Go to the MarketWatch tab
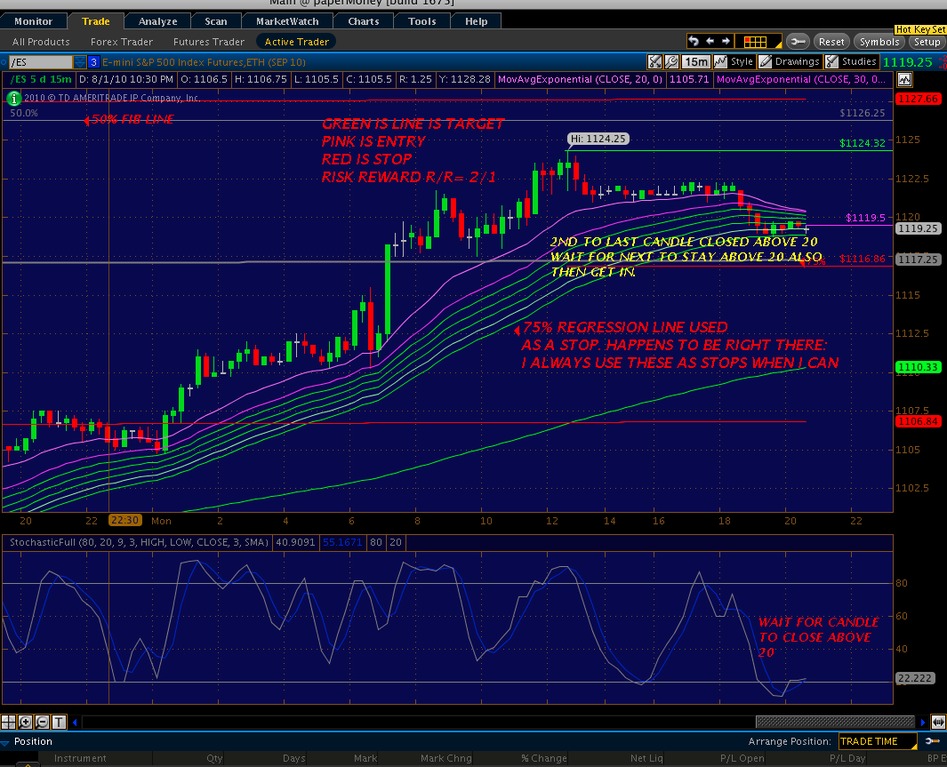947x767 pixels. pyautogui.click(x=287, y=21)
